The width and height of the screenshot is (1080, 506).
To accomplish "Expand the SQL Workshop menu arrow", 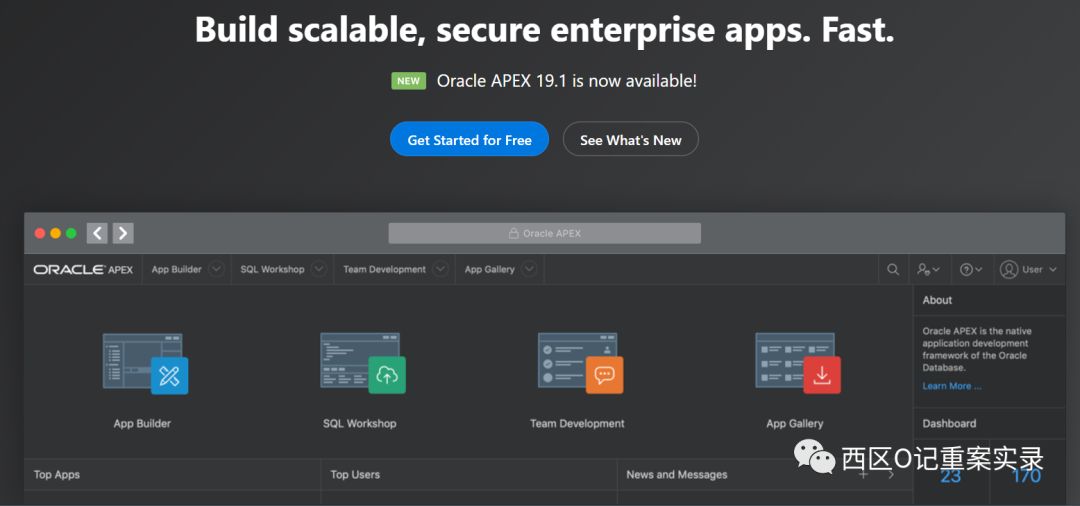I will pos(319,269).
